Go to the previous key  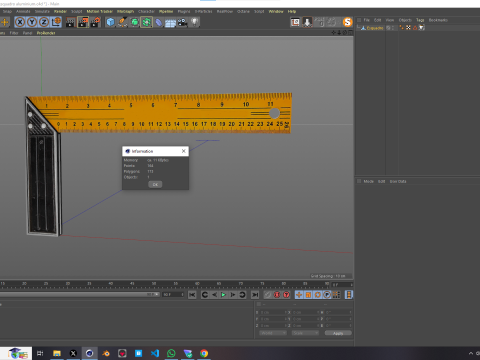205,295
